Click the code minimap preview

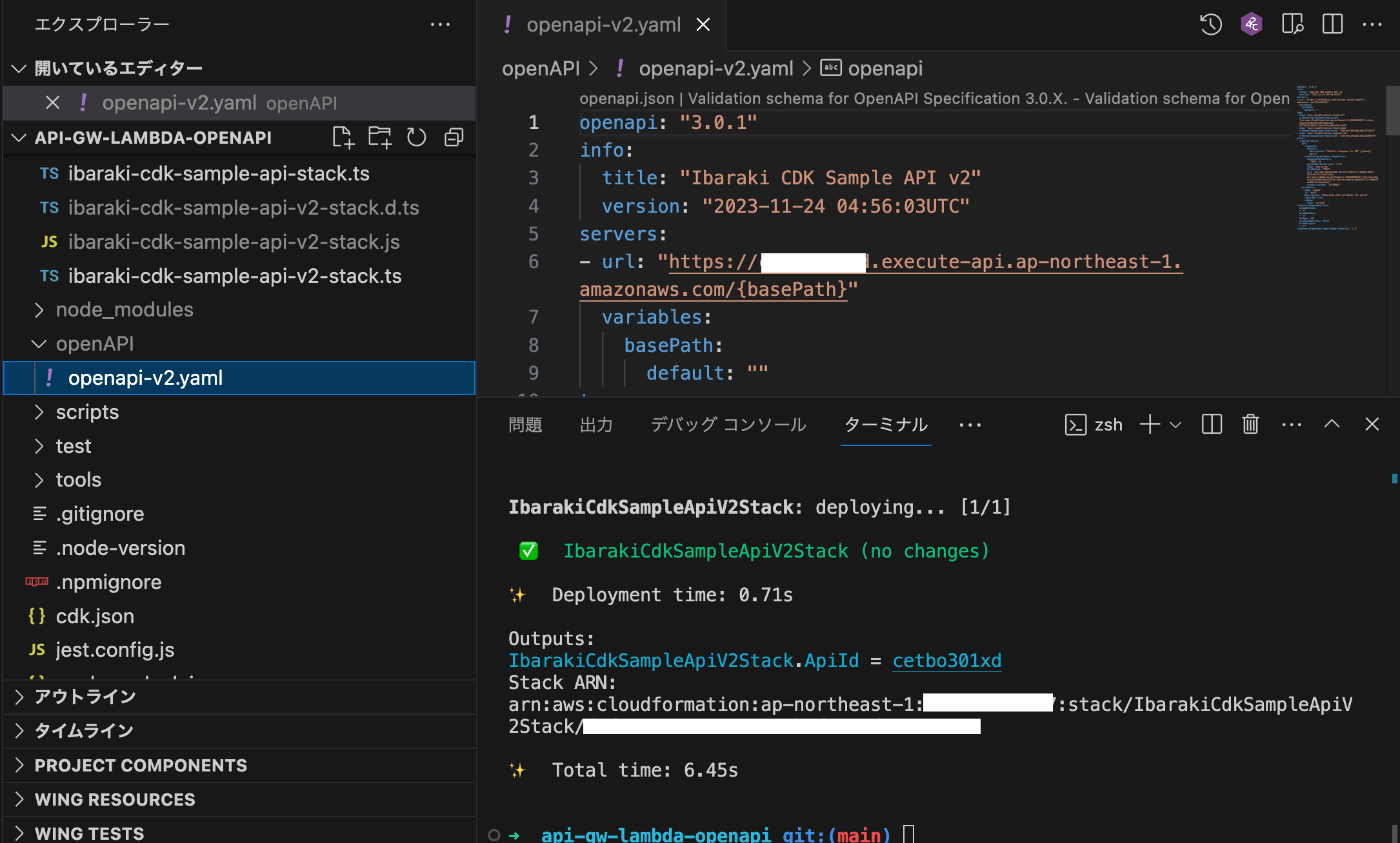[1340, 160]
